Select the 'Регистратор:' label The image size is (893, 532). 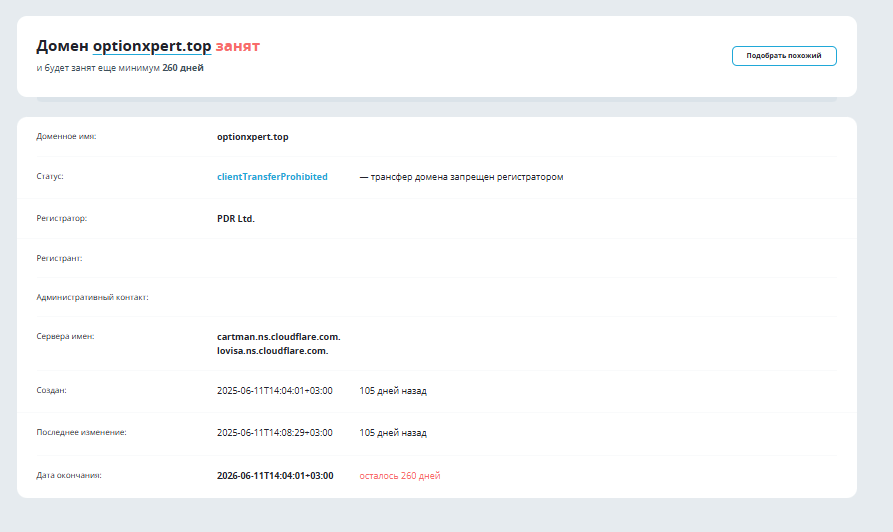(62, 218)
